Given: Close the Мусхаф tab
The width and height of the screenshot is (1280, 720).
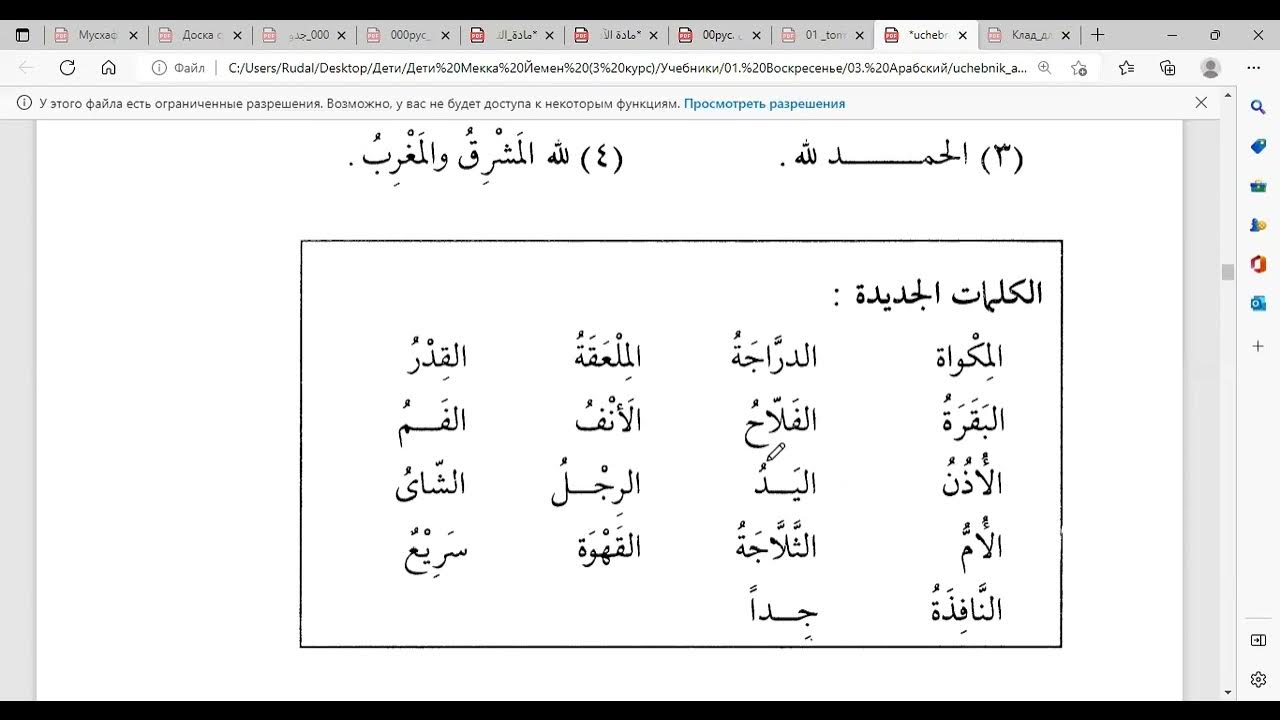Looking at the screenshot, I should (133, 35).
